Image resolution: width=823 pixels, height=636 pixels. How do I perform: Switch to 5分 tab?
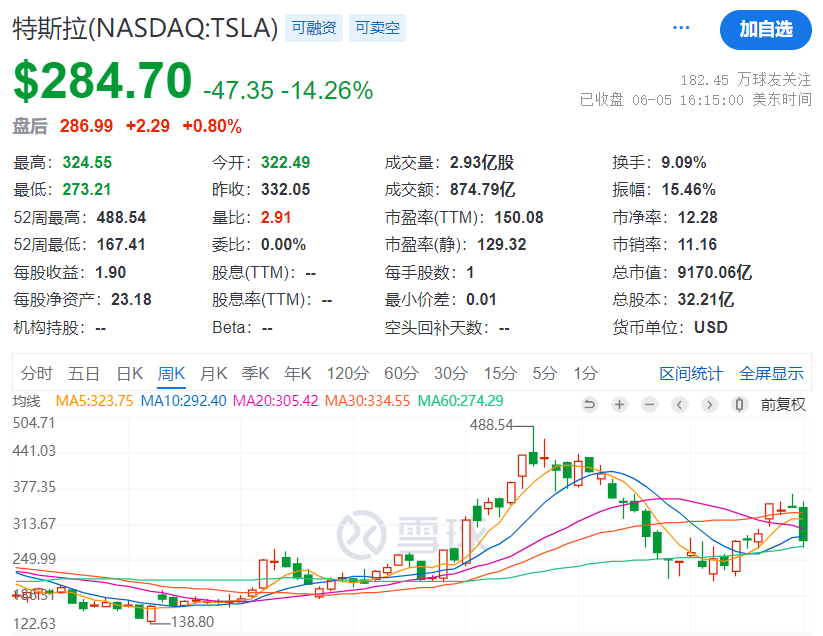pos(545,374)
